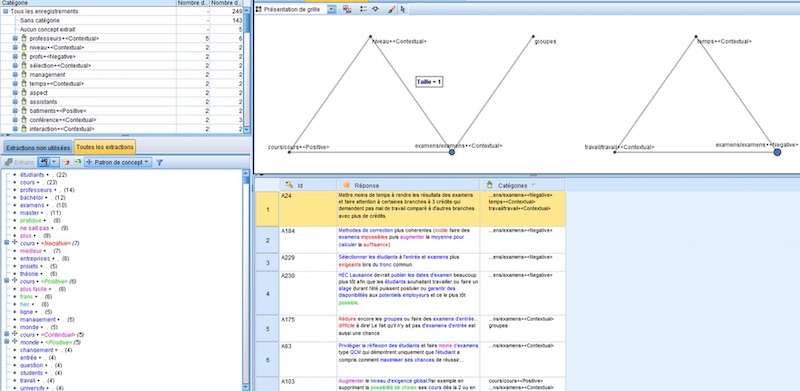This screenshot has height=391, width=800.
Task: Click scroll-up arrow of category panel scrollbar
Action: (x=247, y=10)
